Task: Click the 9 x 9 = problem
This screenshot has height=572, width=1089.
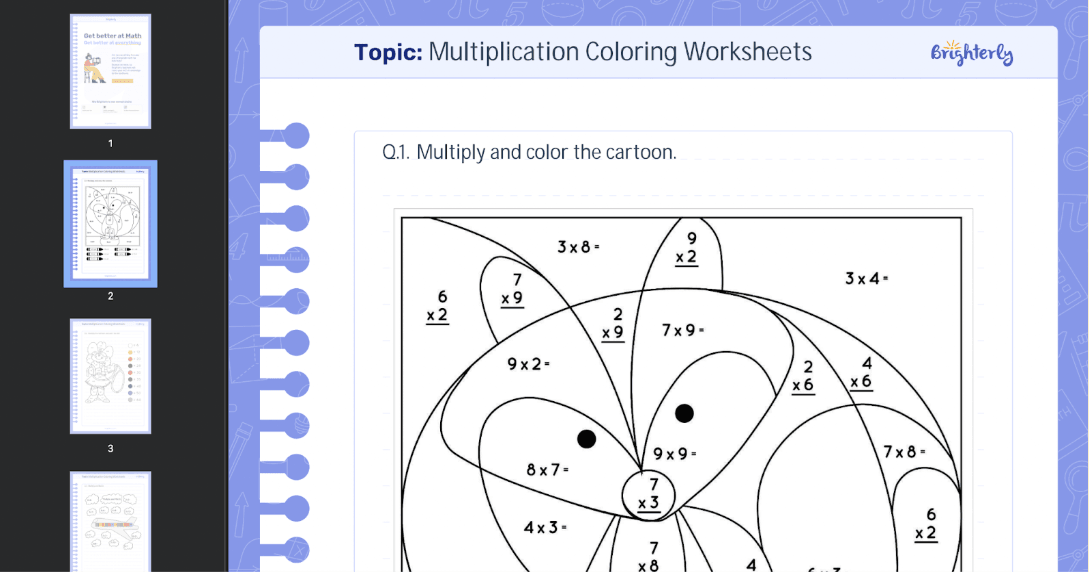Action: coord(674,454)
